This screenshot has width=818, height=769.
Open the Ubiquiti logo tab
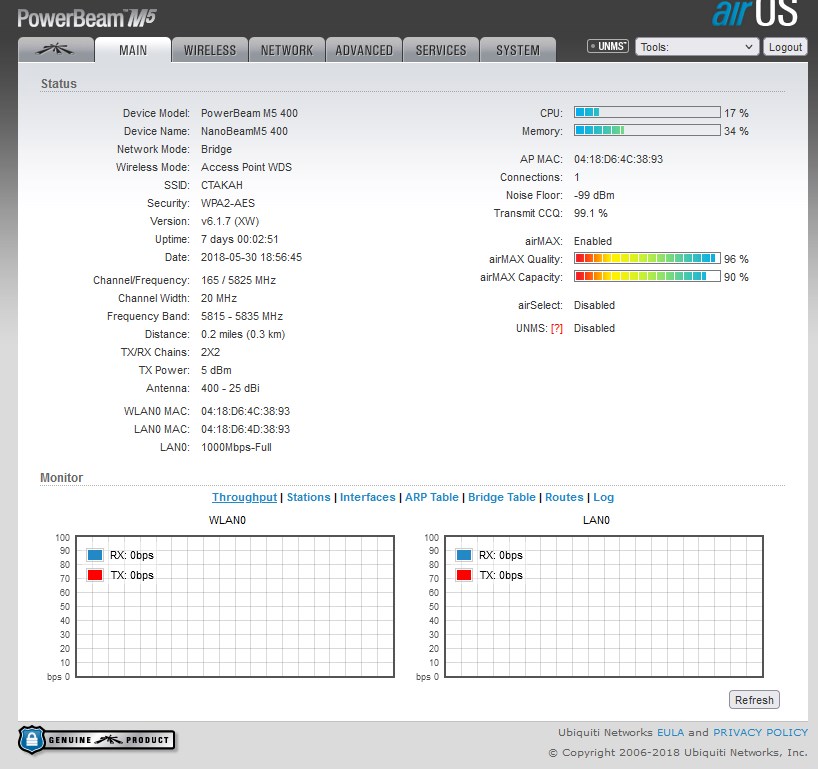(x=56, y=50)
